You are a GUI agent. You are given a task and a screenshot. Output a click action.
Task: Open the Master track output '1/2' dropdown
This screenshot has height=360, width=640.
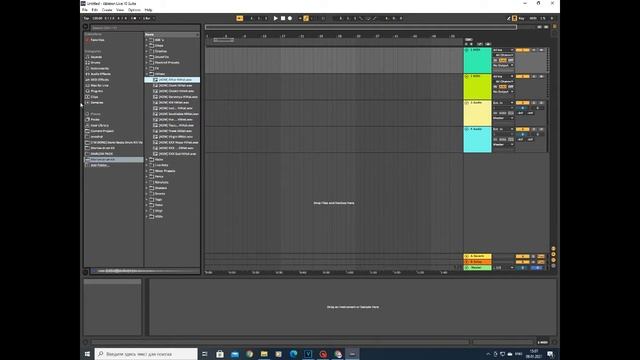[503, 268]
